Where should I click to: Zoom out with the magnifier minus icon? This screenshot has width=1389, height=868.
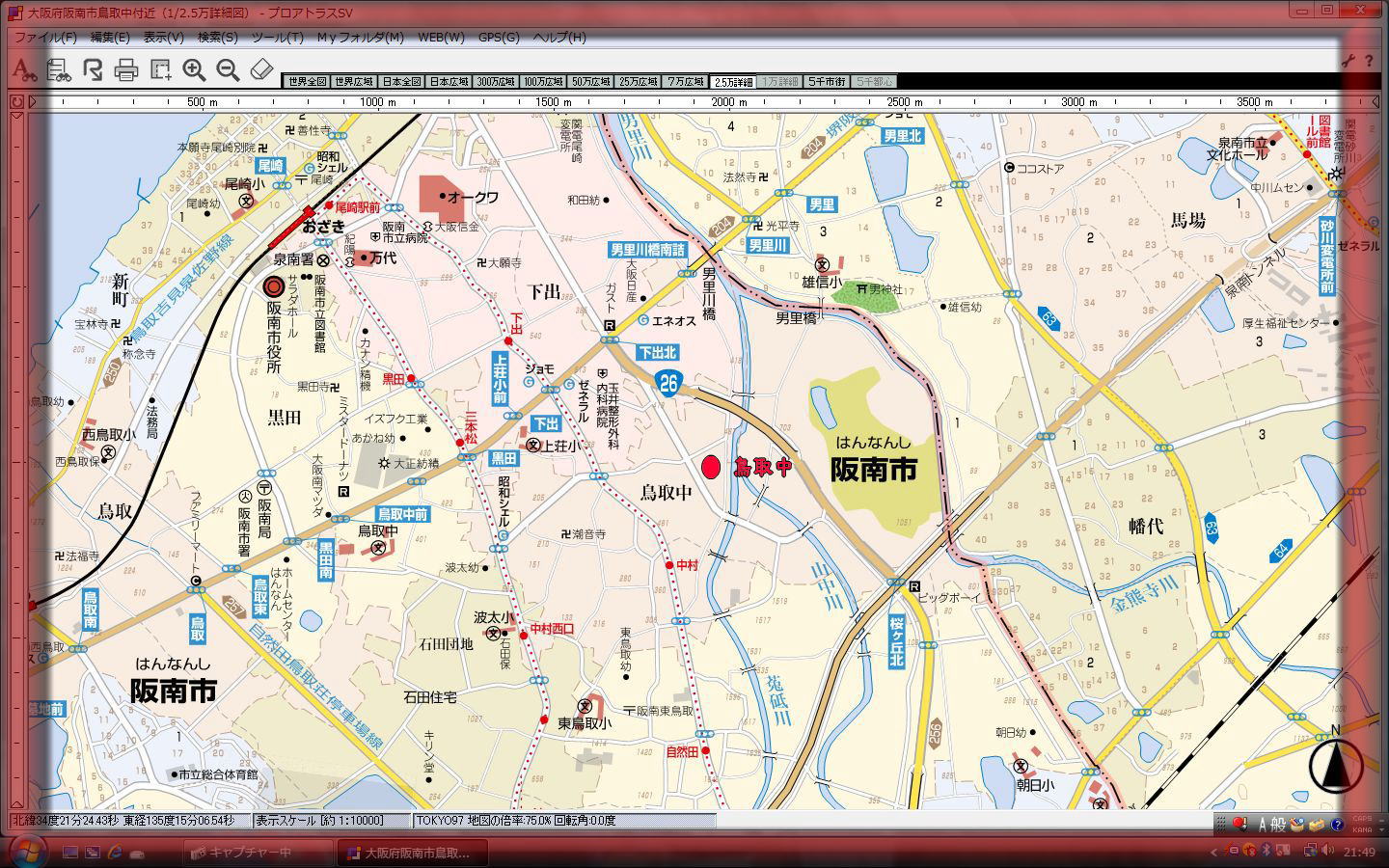coord(228,69)
